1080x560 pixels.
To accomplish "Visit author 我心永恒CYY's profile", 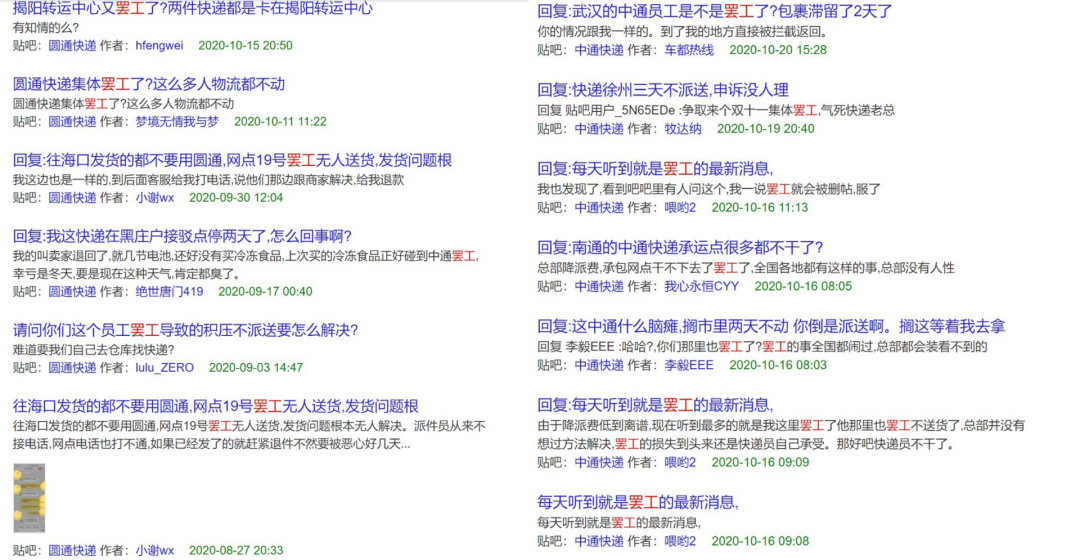I will (x=701, y=287).
